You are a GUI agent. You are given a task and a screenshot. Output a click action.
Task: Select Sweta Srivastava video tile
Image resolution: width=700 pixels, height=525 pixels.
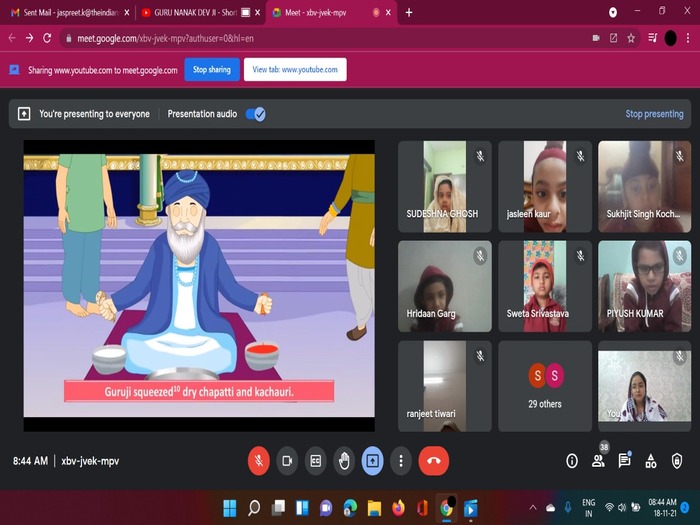tap(545, 286)
